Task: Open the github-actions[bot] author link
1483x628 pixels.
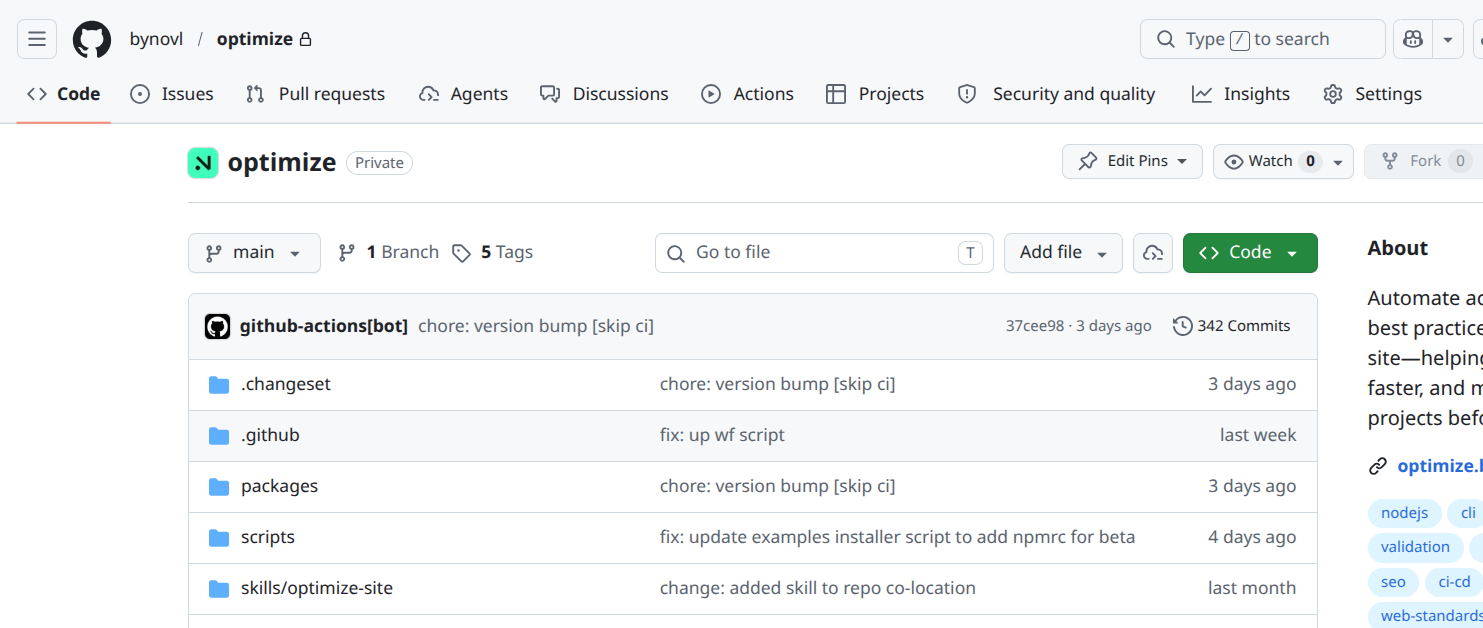Action: (x=324, y=326)
